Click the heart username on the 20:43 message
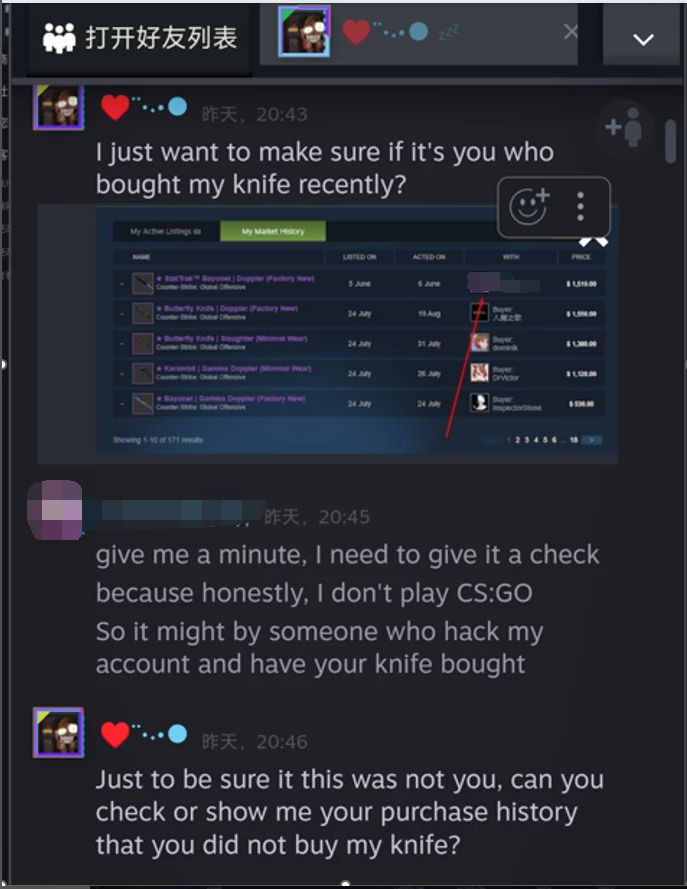Screen dimensions: 687x889 (x=144, y=107)
